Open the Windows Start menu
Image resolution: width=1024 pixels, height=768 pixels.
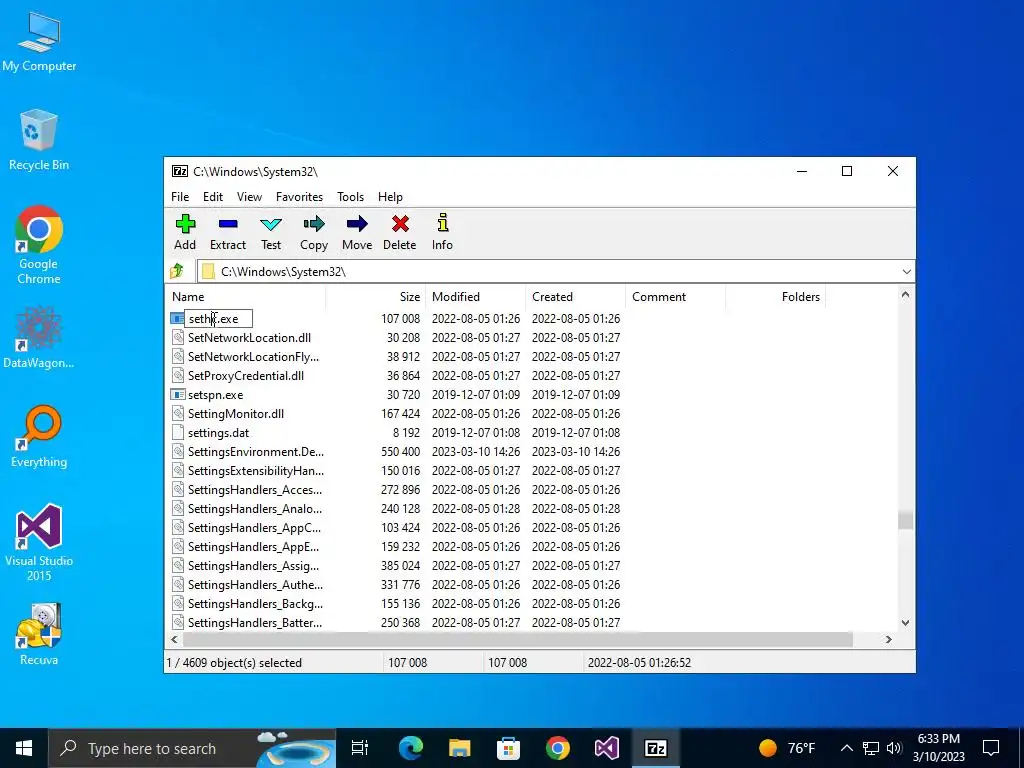[x=24, y=748]
